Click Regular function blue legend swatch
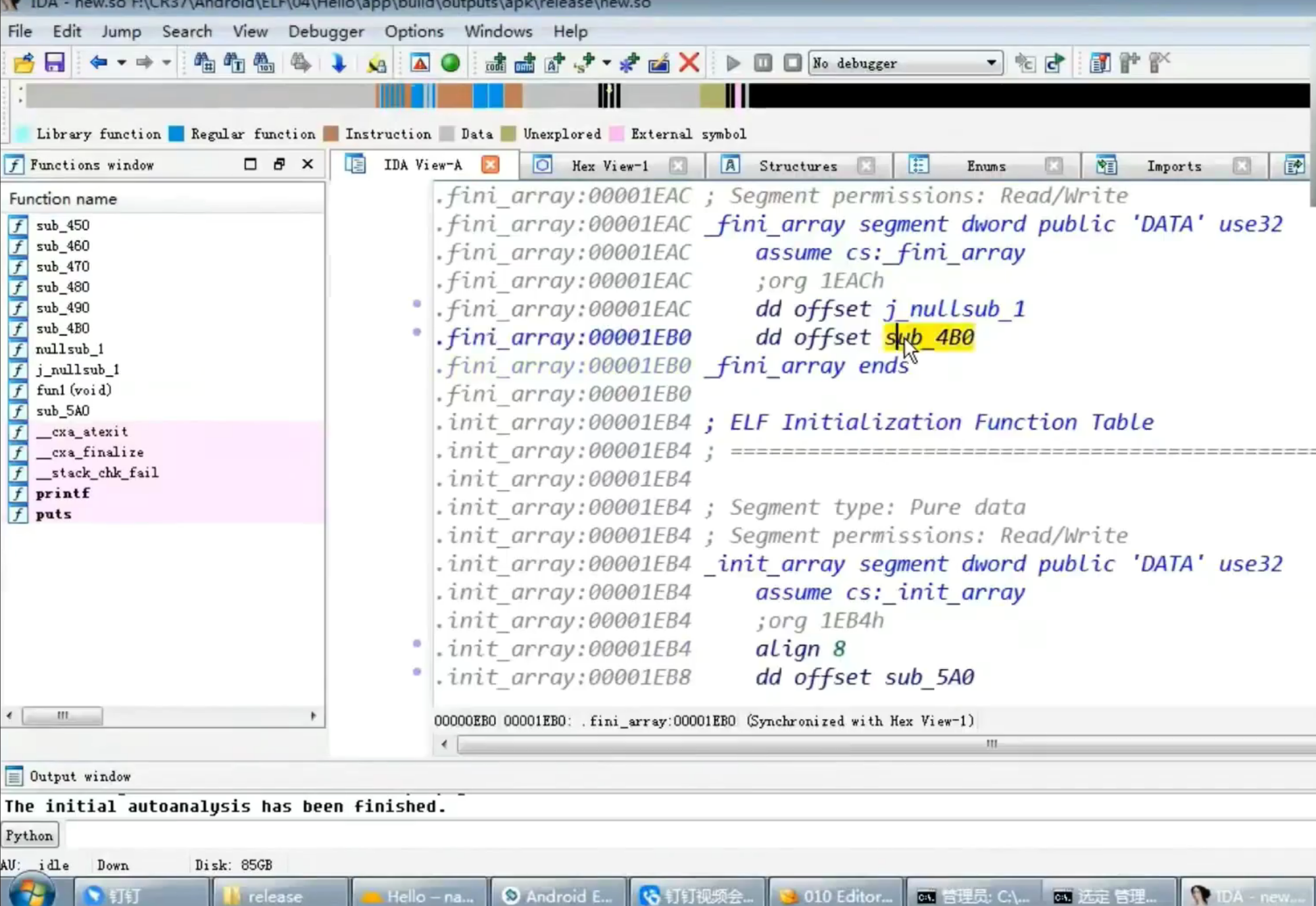 click(x=176, y=134)
